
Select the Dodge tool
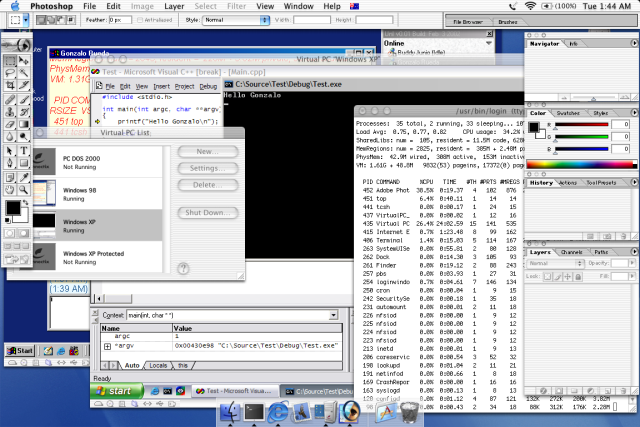coord(24,136)
